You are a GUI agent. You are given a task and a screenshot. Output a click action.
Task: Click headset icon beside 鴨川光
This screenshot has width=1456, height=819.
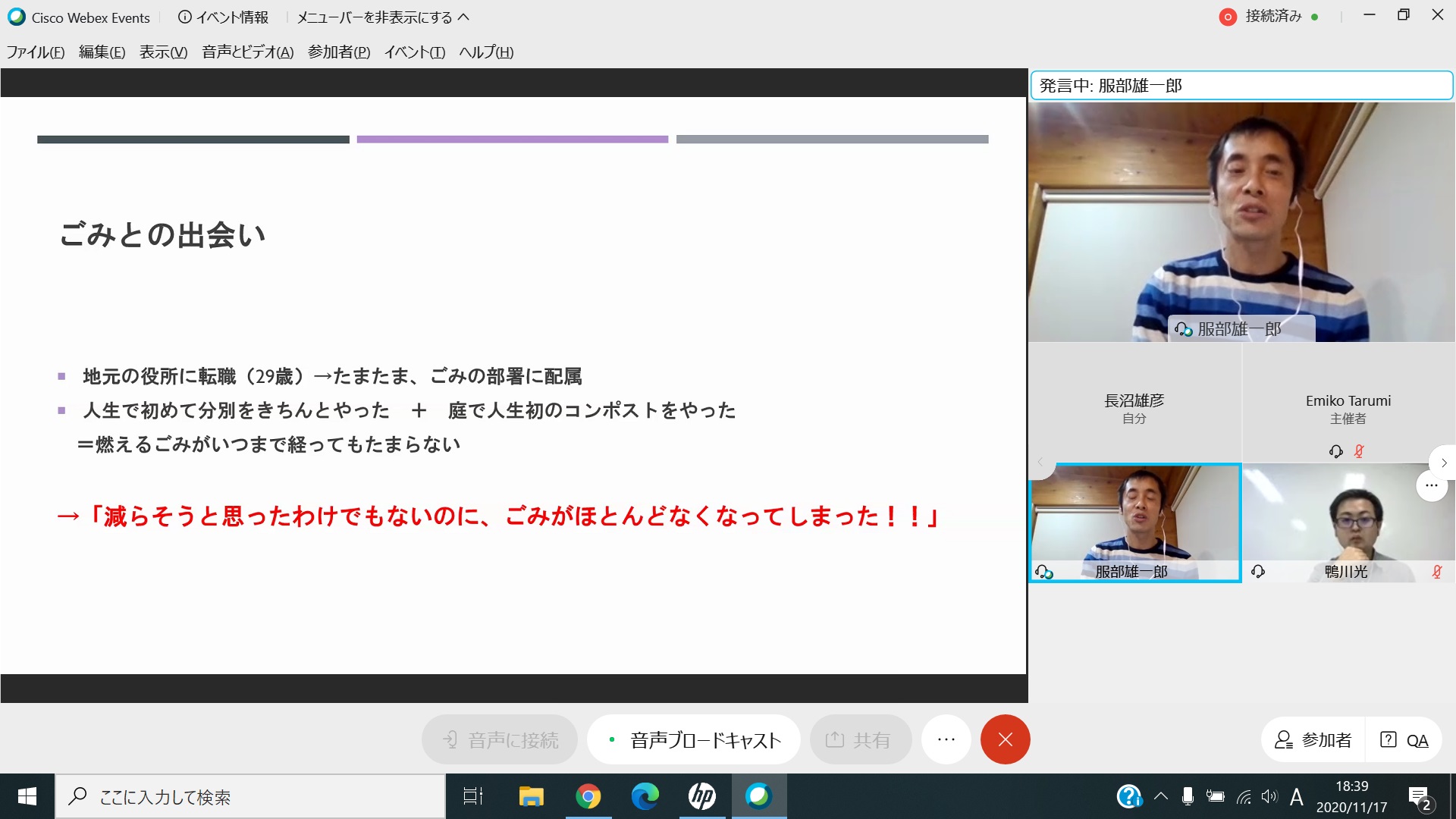1258,572
